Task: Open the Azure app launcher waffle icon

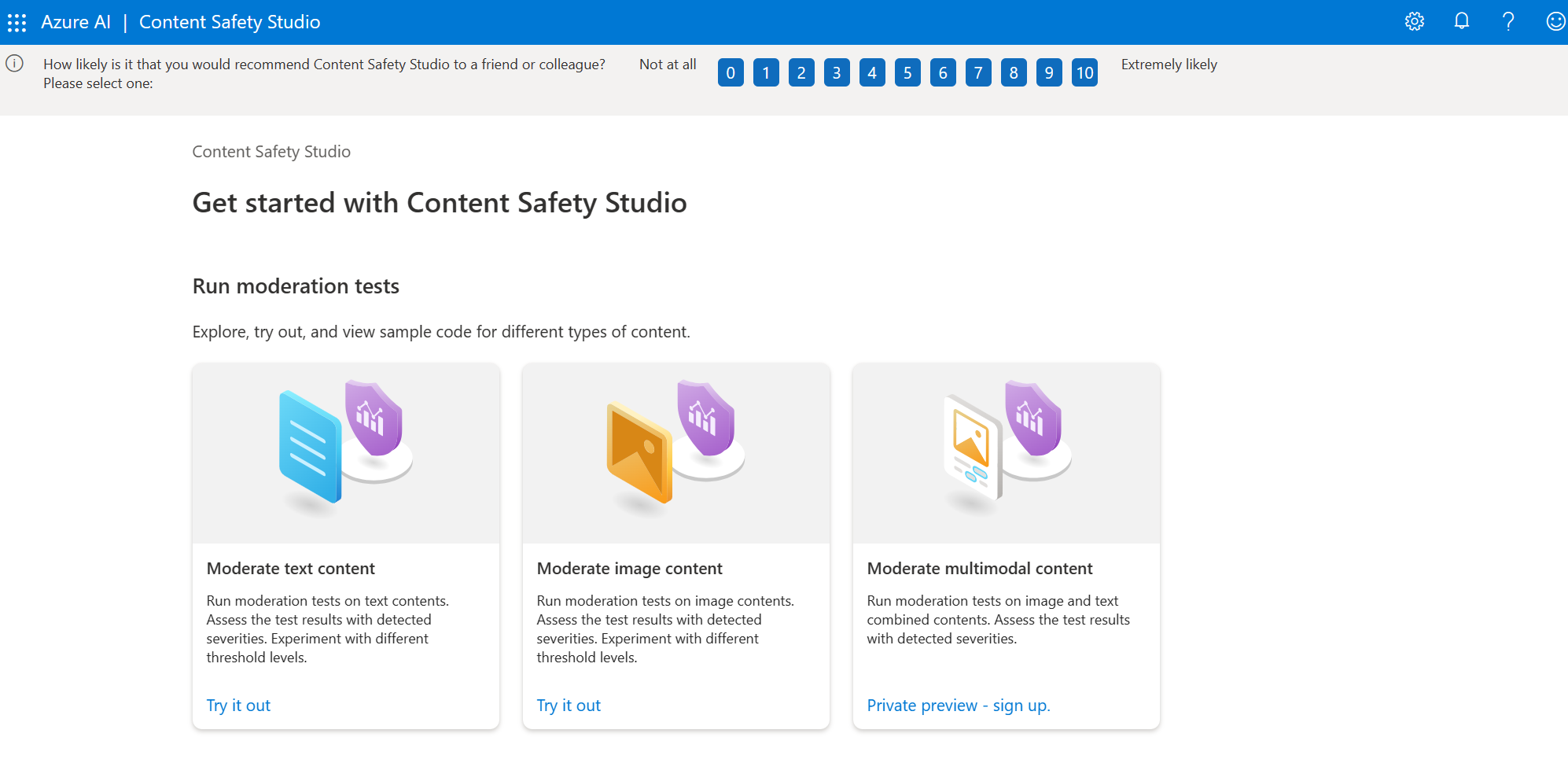Action: (x=17, y=21)
